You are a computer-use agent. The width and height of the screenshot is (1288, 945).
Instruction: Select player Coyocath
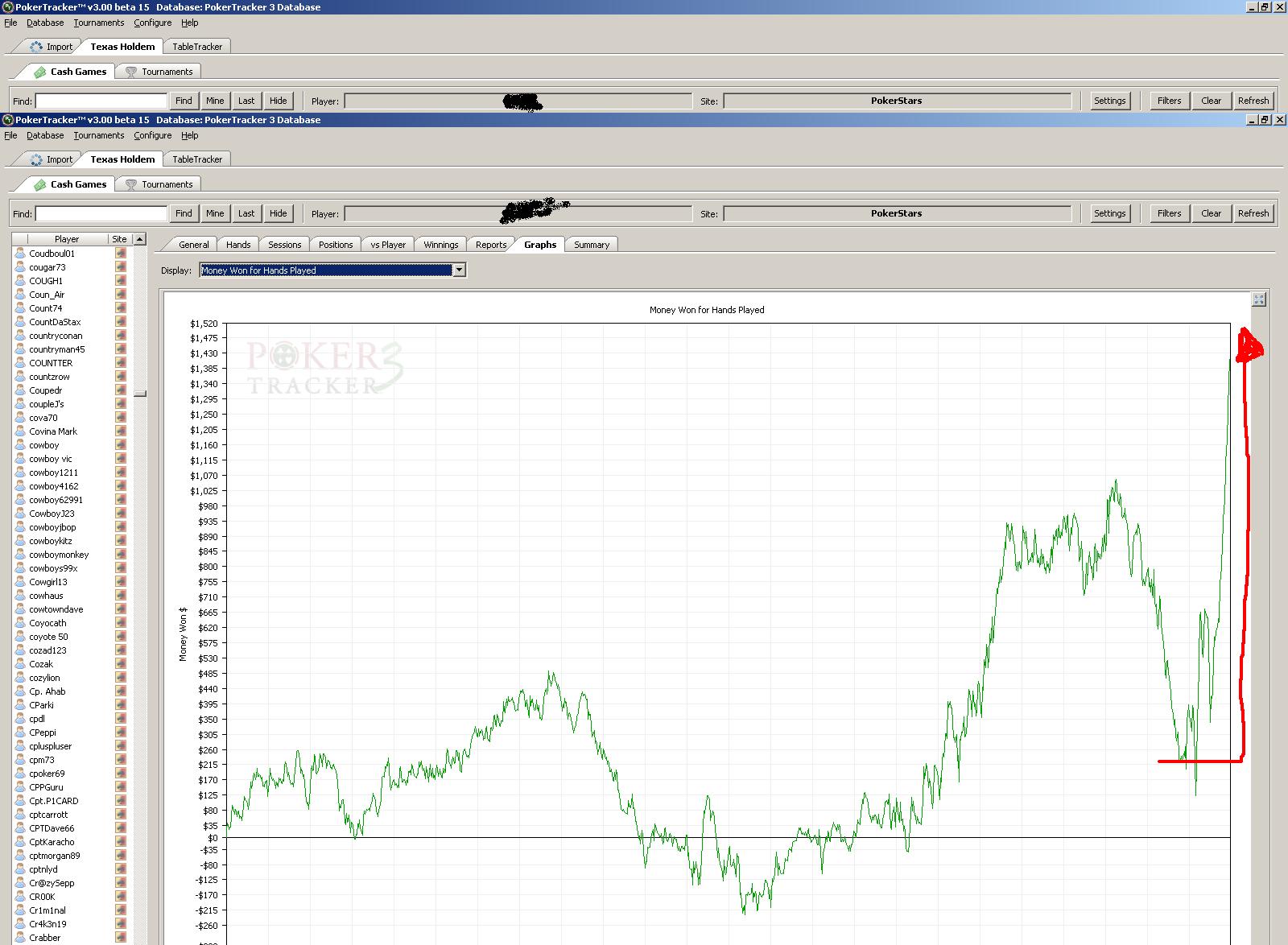pos(47,623)
